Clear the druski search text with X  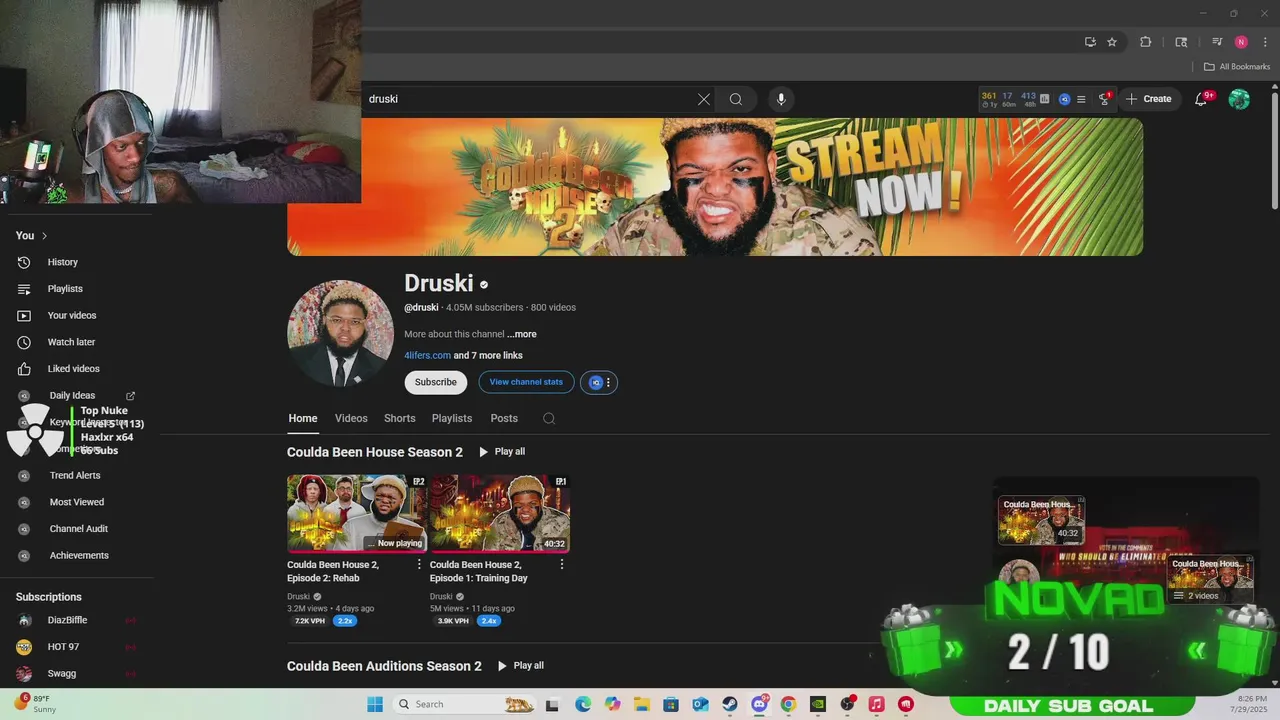(x=704, y=99)
